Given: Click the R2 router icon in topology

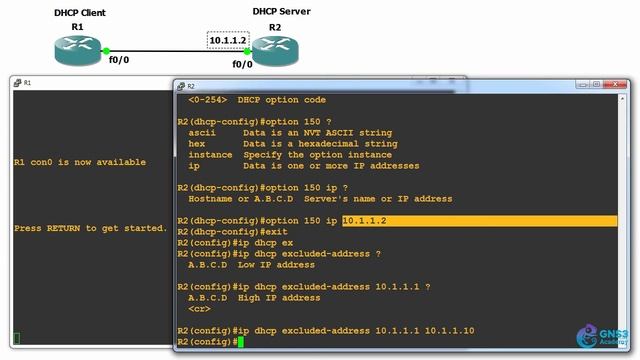Looking at the screenshot, I should [275, 51].
